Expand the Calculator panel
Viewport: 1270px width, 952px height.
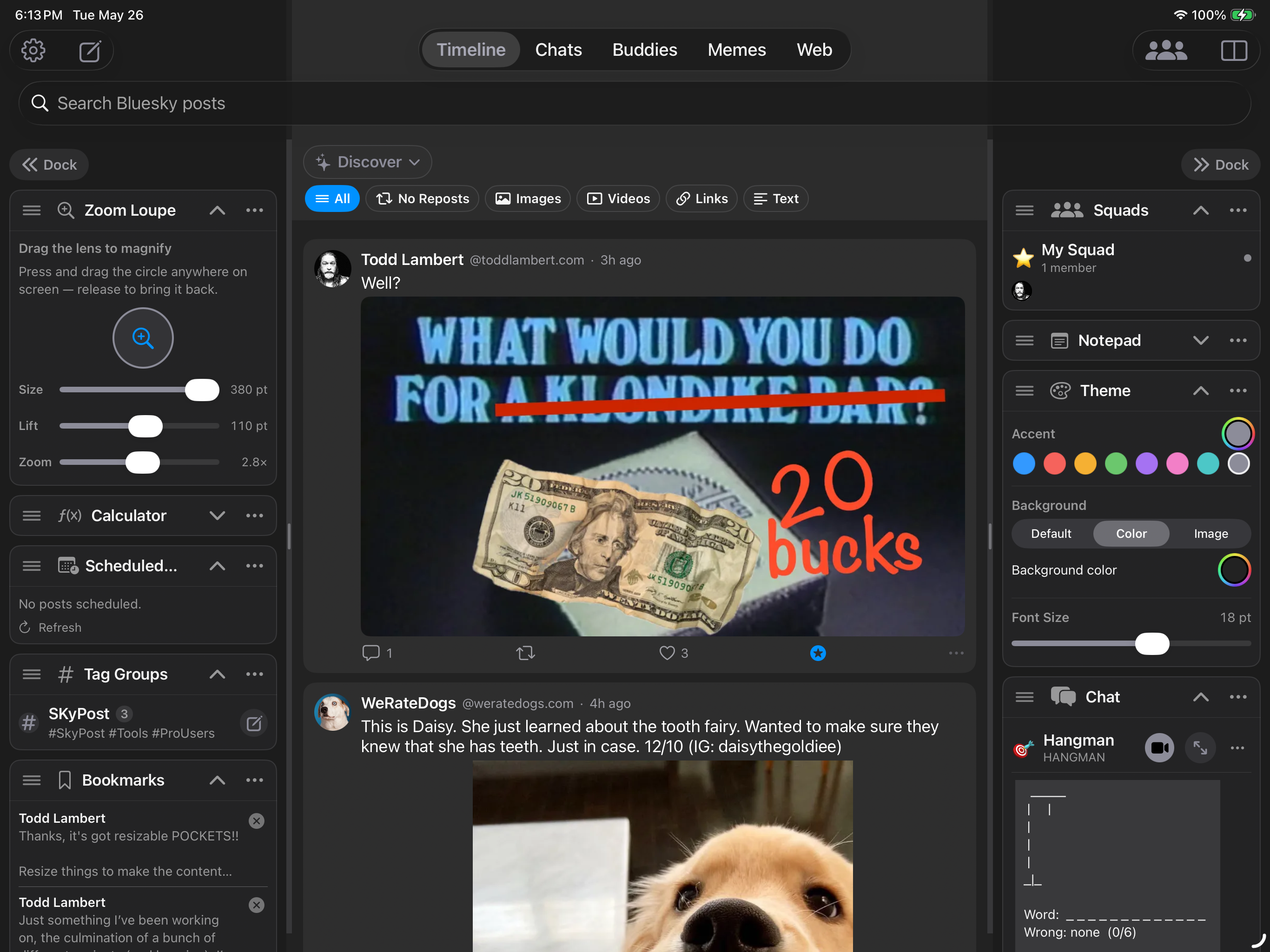pos(217,516)
